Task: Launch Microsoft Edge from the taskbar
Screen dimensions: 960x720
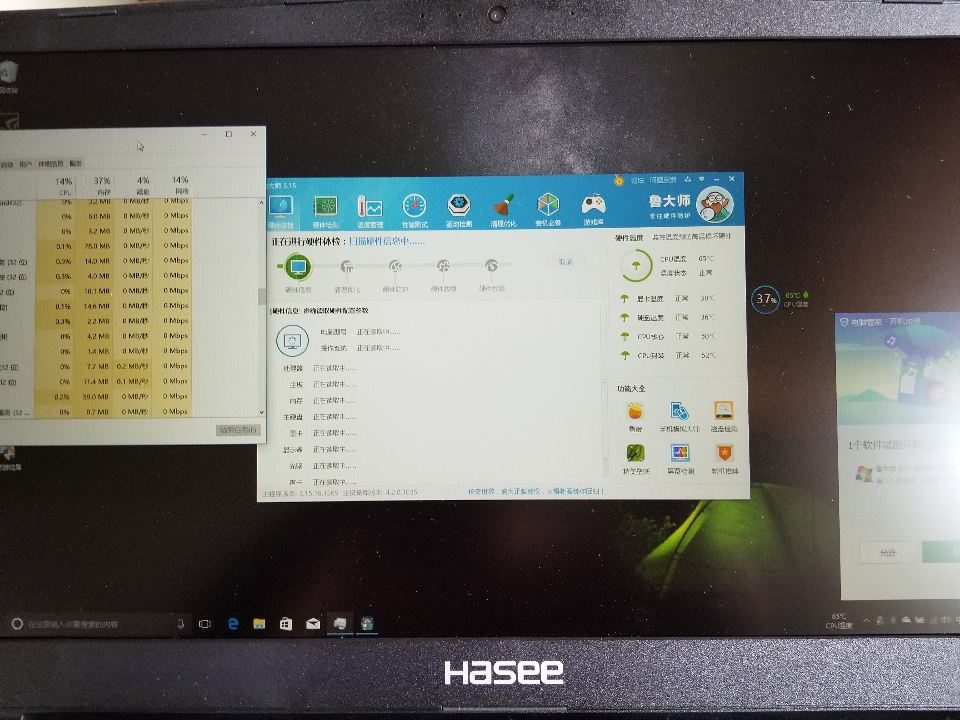Action: click(x=233, y=624)
